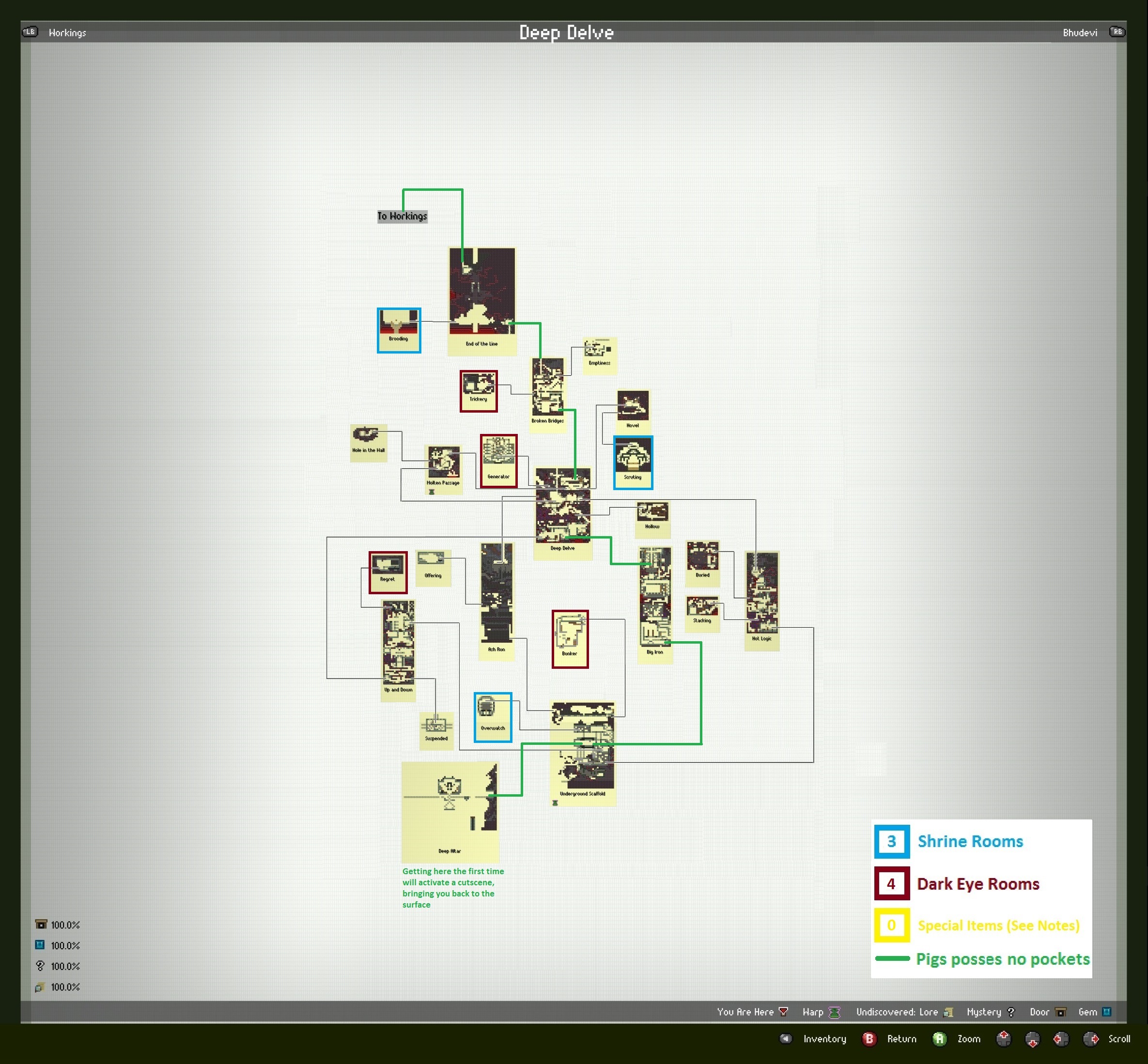Select the Bunker dark eye room

click(x=570, y=639)
